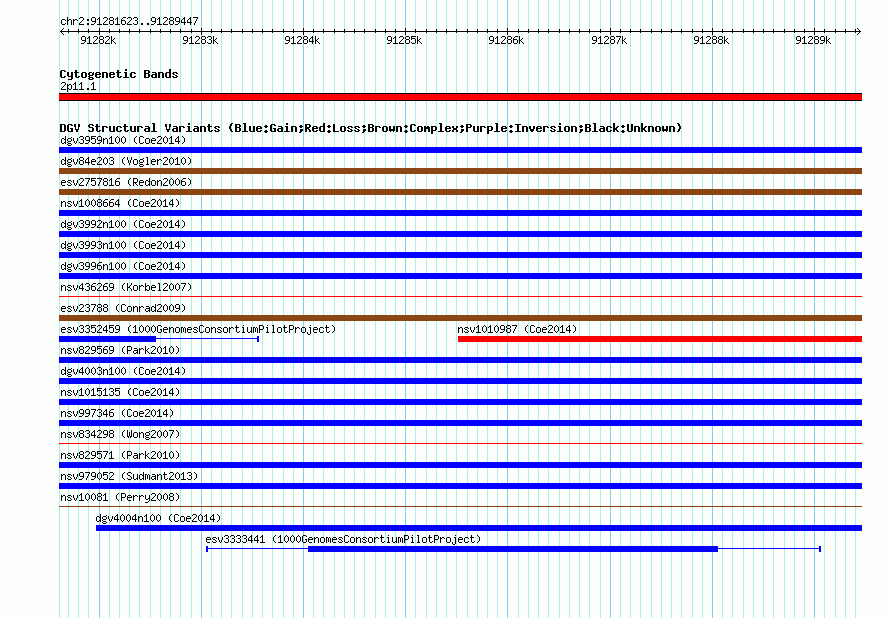This screenshot has height=618, width=890.
Task: Select the 2p11.1 band label
Action: tap(78, 86)
